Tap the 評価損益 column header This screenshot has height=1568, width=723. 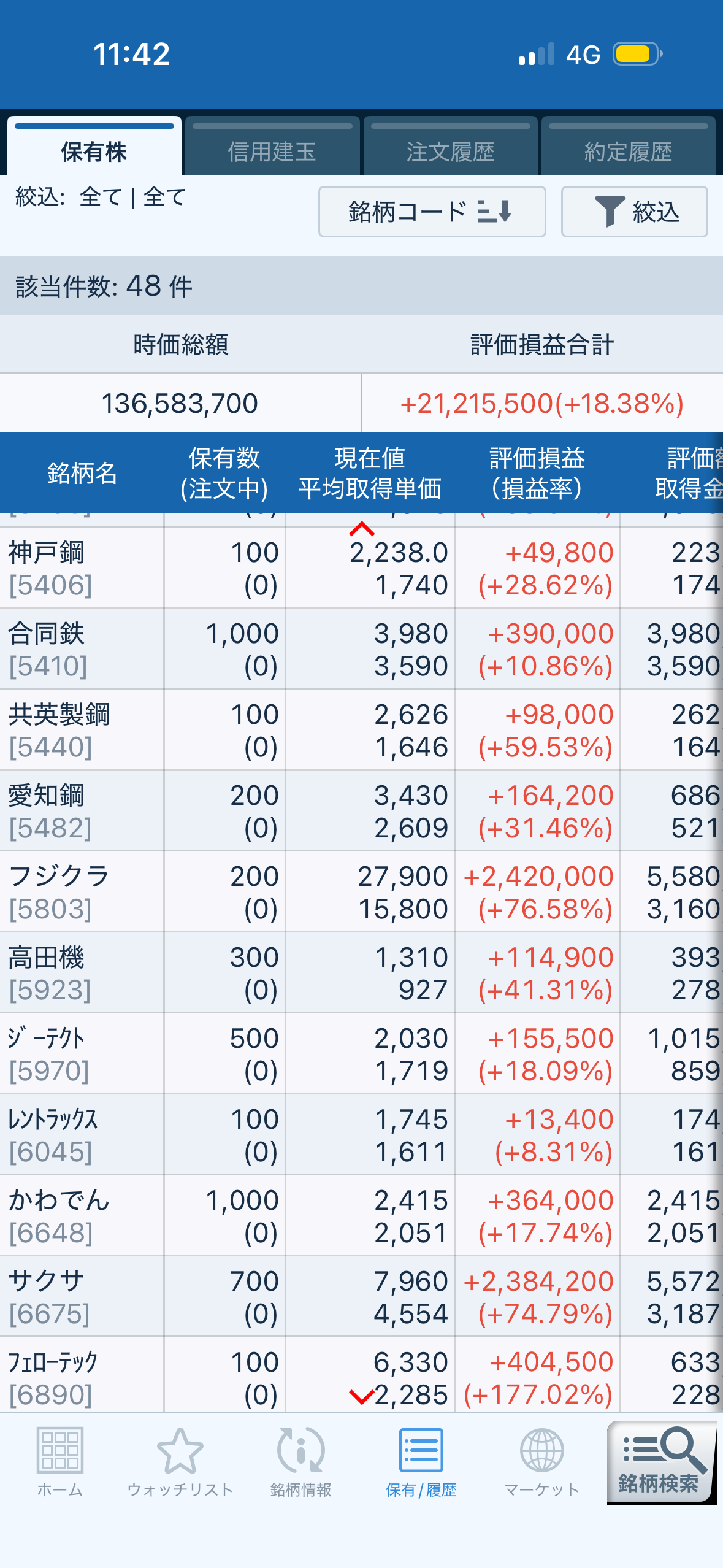click(537, 473)
